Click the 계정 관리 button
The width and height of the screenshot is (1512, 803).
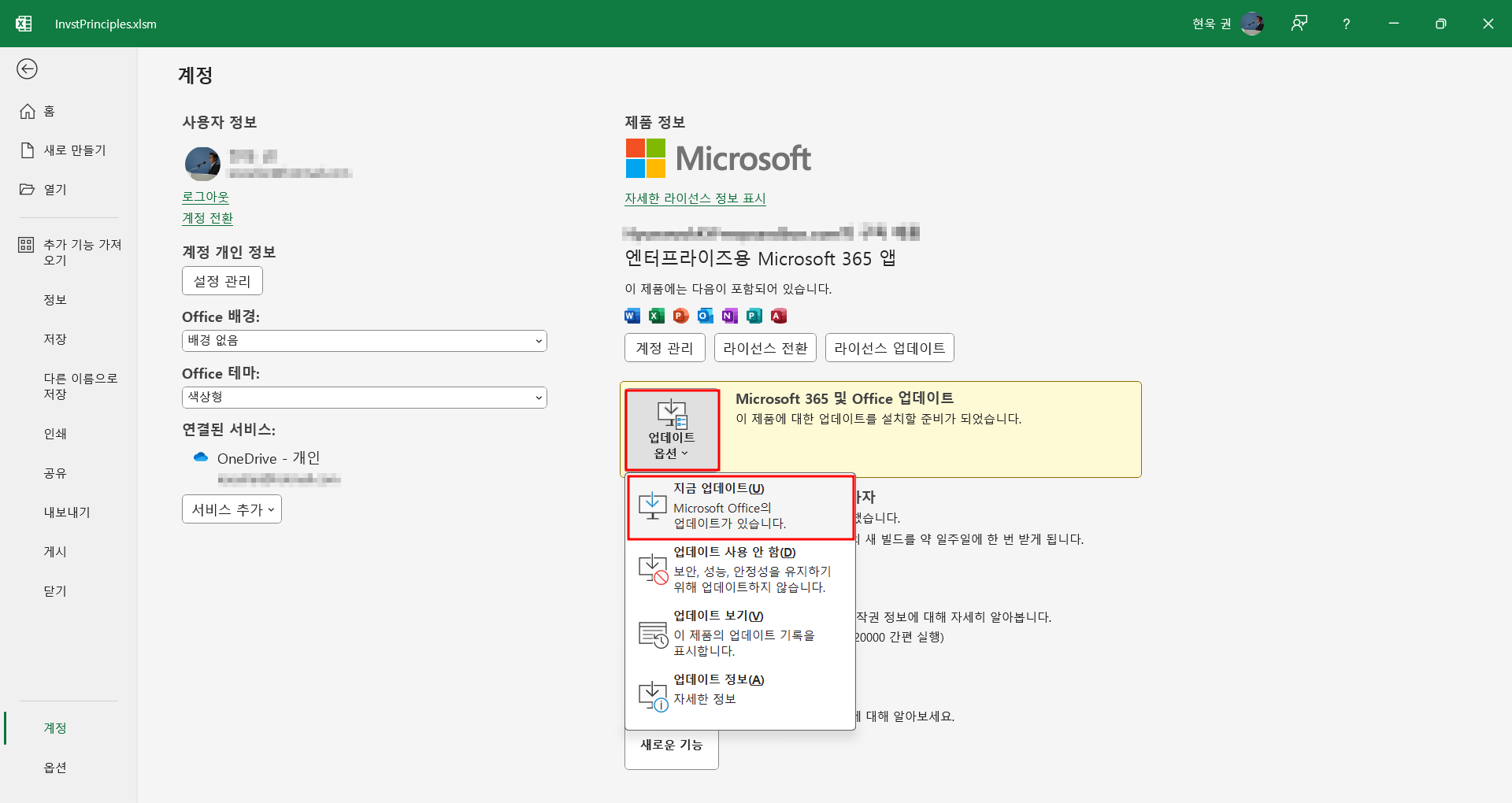[665, 348]
